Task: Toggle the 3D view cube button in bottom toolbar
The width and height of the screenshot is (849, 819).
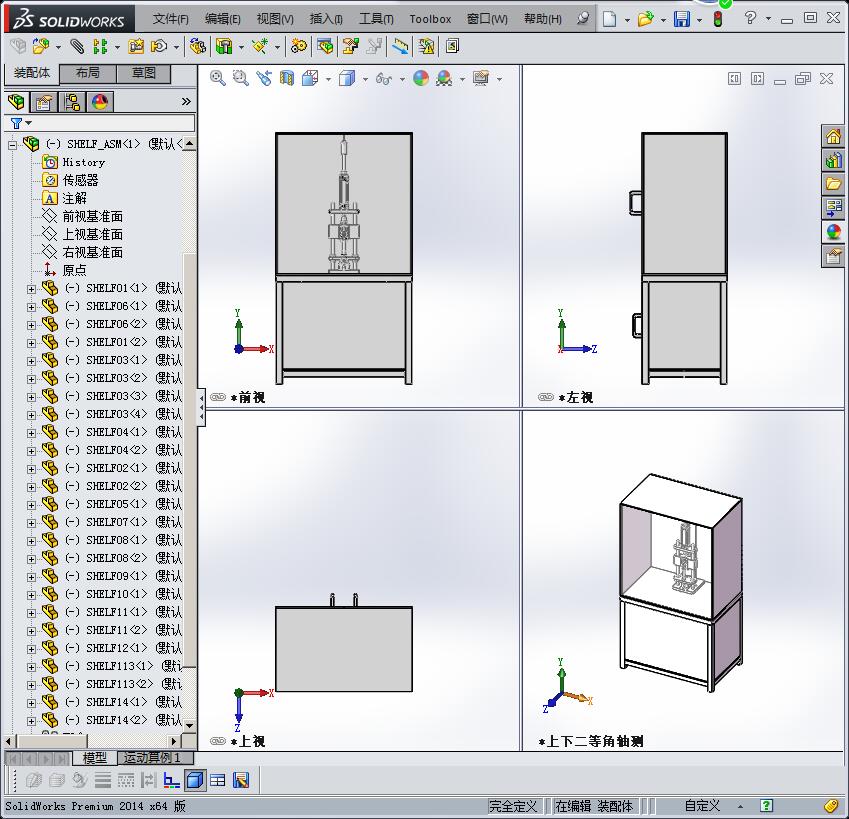Action: 195,780
